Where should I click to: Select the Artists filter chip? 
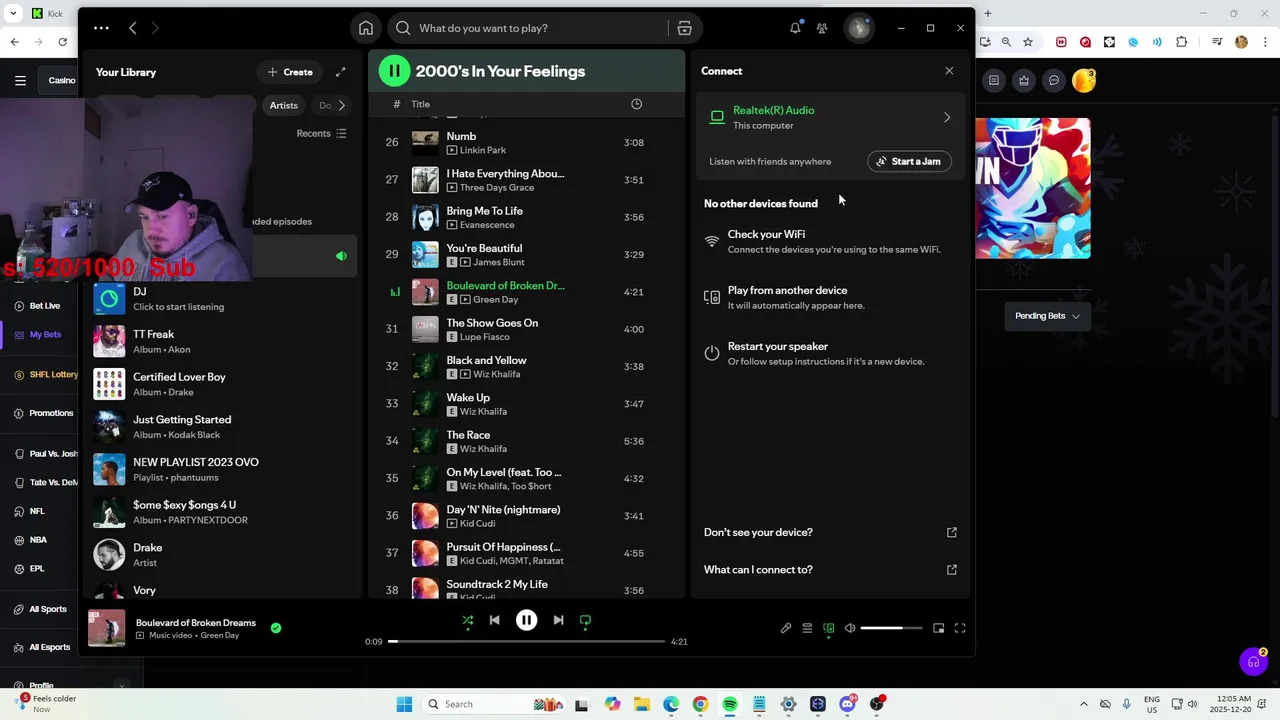(x=283, y=105)
